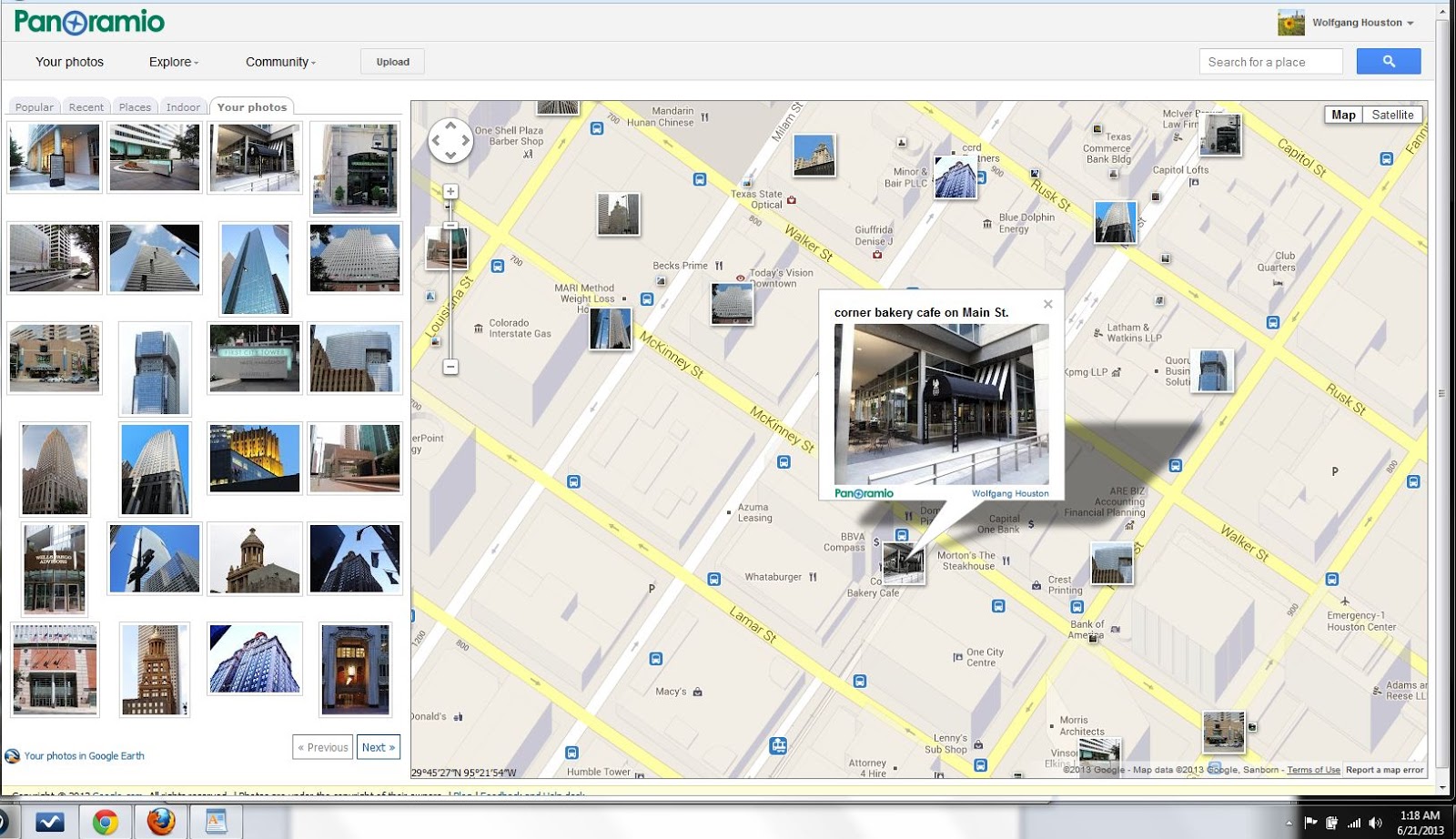Viewport: 1456px width, 839px height.
Task: Click the photo marker beside Minor & Bair PLLC
Action: [955, 177]
